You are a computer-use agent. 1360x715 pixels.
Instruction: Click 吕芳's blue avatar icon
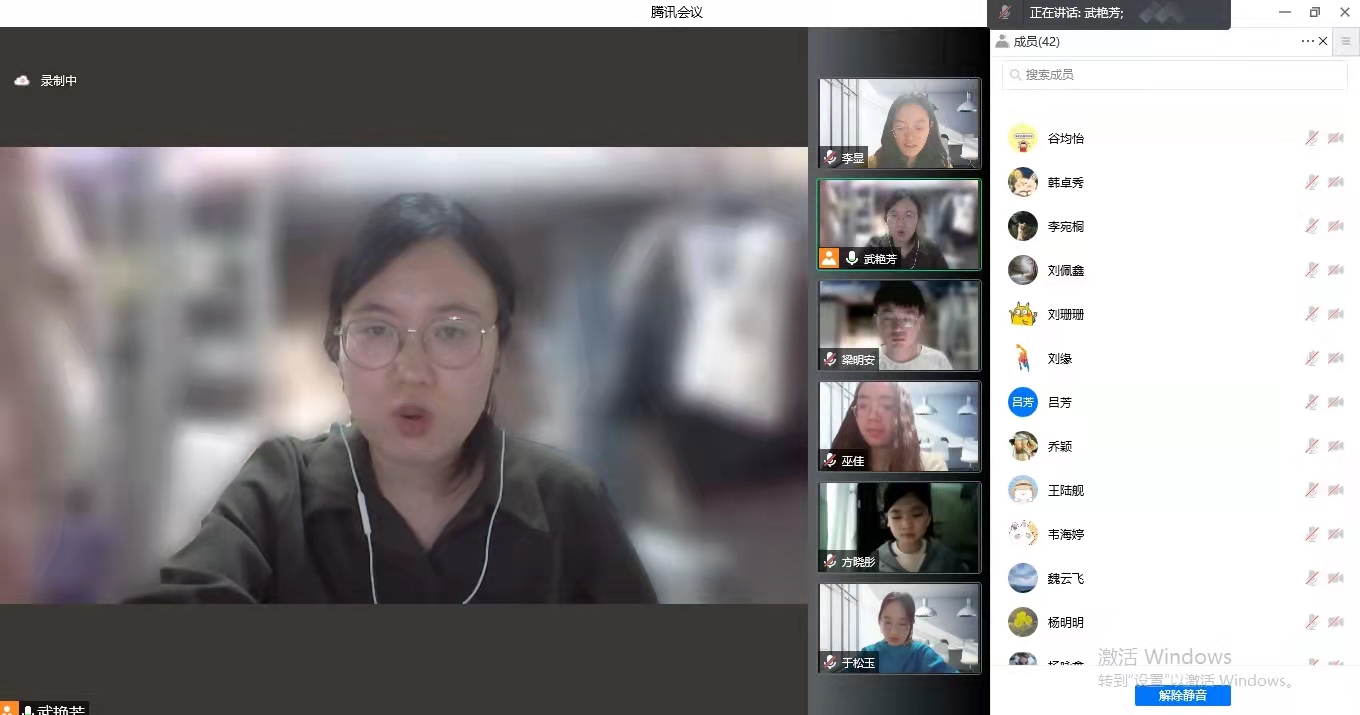[x=1022, y=402]
